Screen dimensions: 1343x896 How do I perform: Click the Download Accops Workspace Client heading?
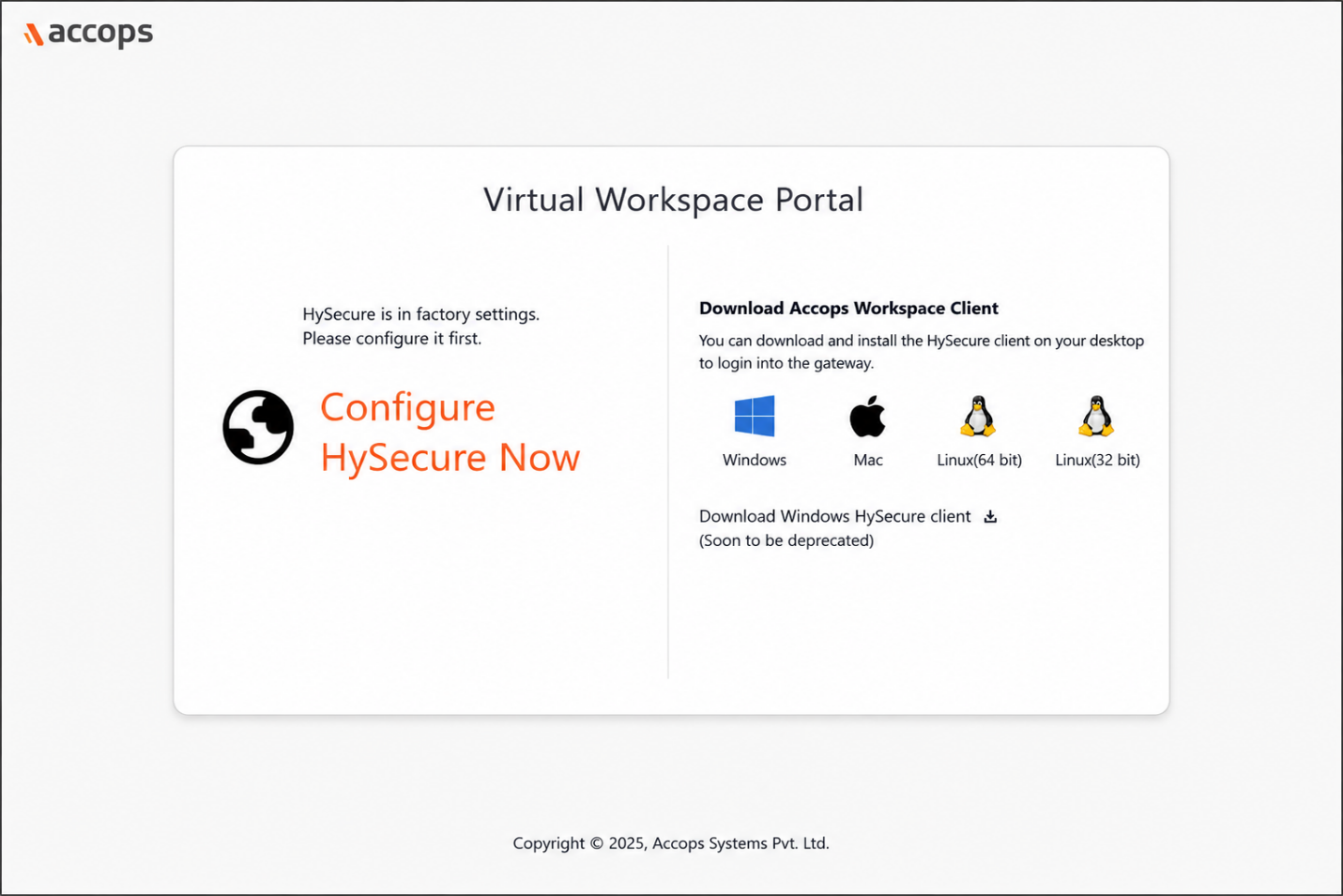(x=848, y=308)
